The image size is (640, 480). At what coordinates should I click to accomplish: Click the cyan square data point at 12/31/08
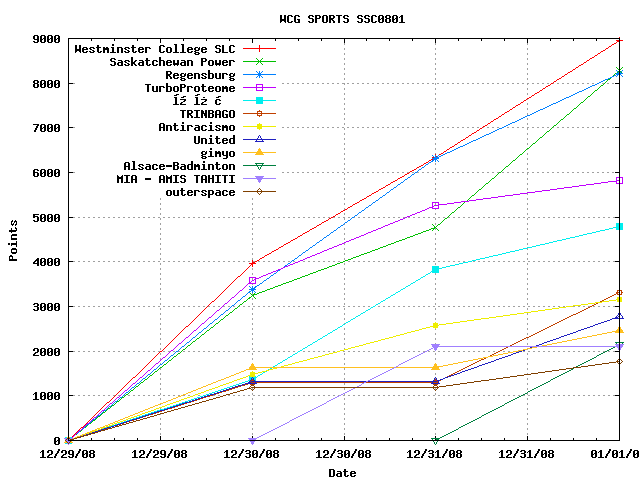point(436,269)
